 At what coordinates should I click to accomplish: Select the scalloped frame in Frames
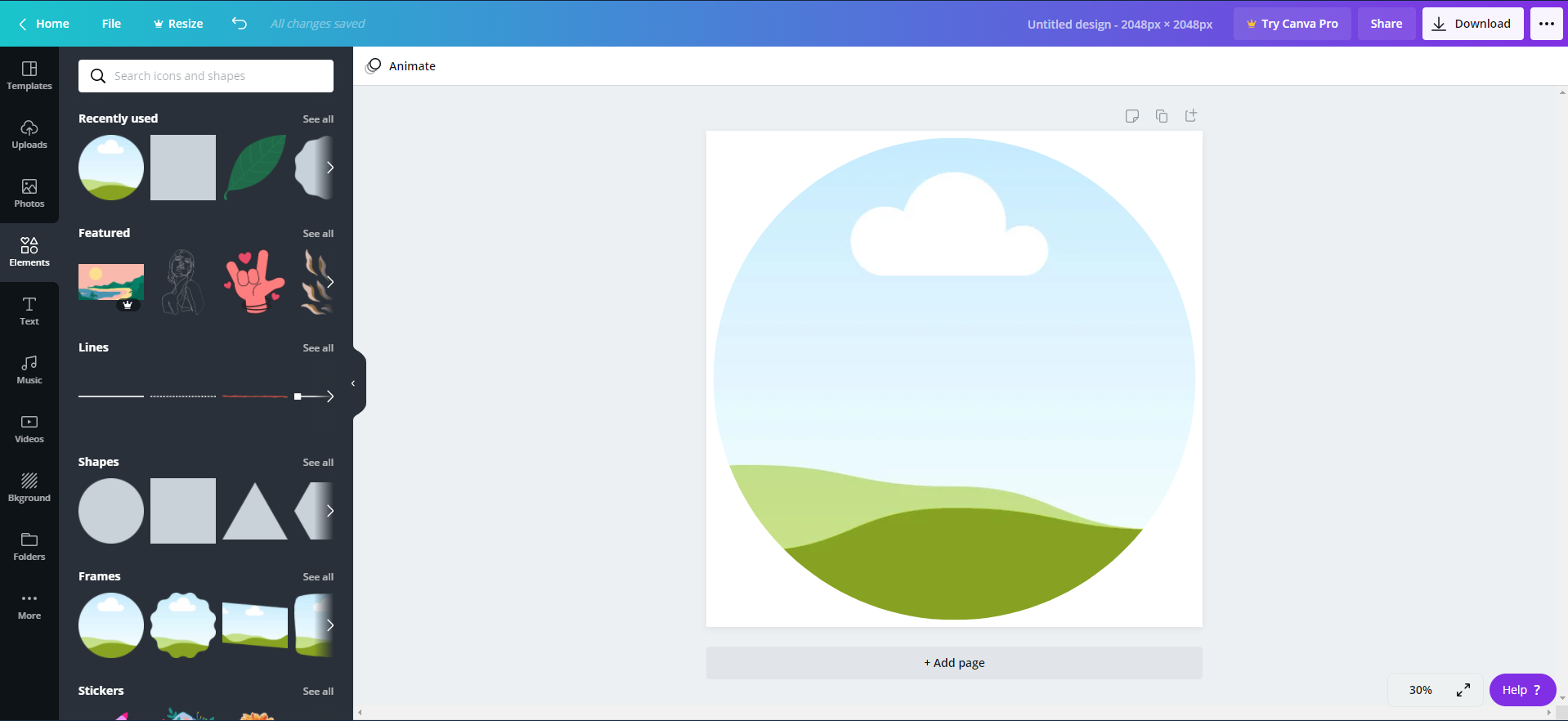(x=183, y=625)
